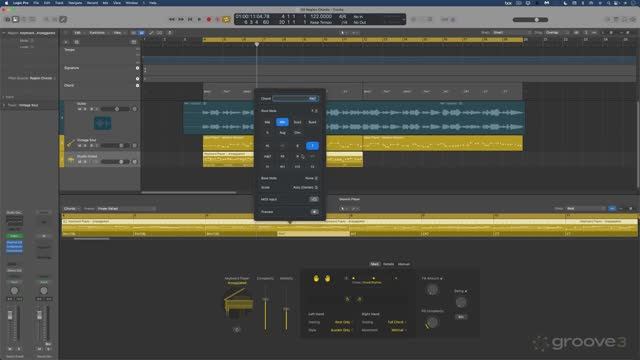640x360 pixels.
Task: Click the LCD tempo display value
Action: [321, 17]
